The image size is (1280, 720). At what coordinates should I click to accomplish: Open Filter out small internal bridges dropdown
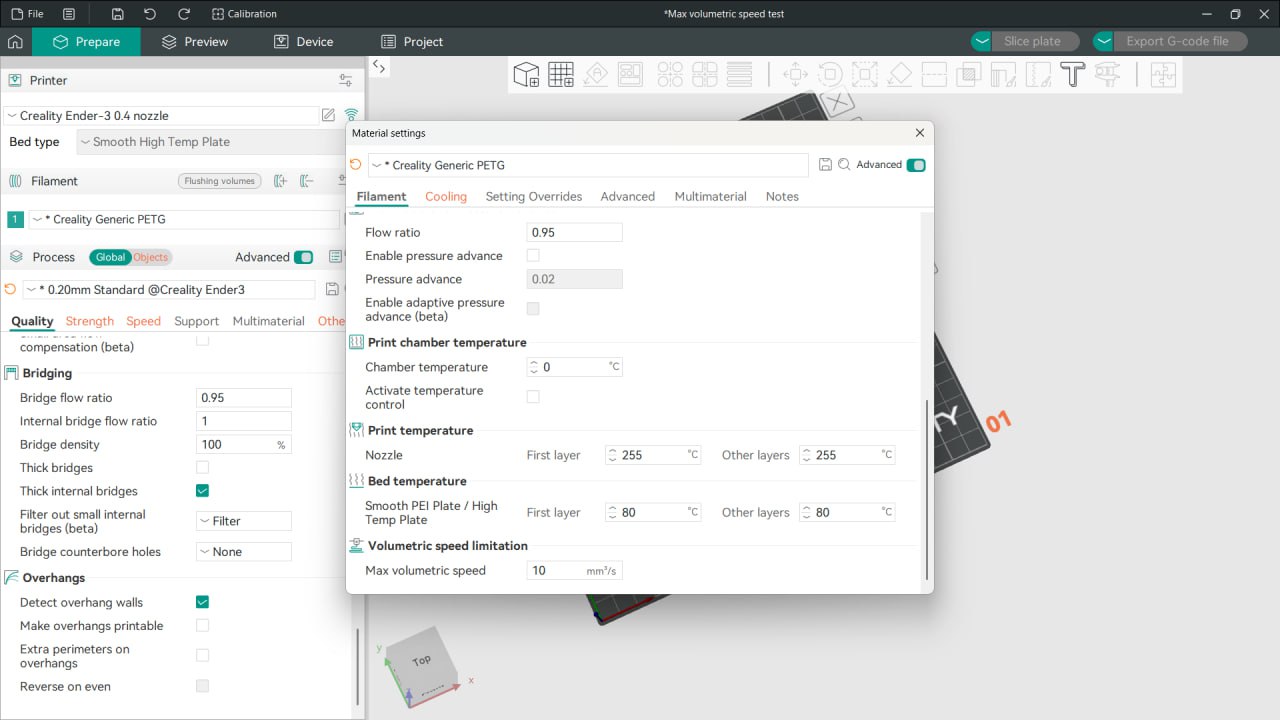244,521
